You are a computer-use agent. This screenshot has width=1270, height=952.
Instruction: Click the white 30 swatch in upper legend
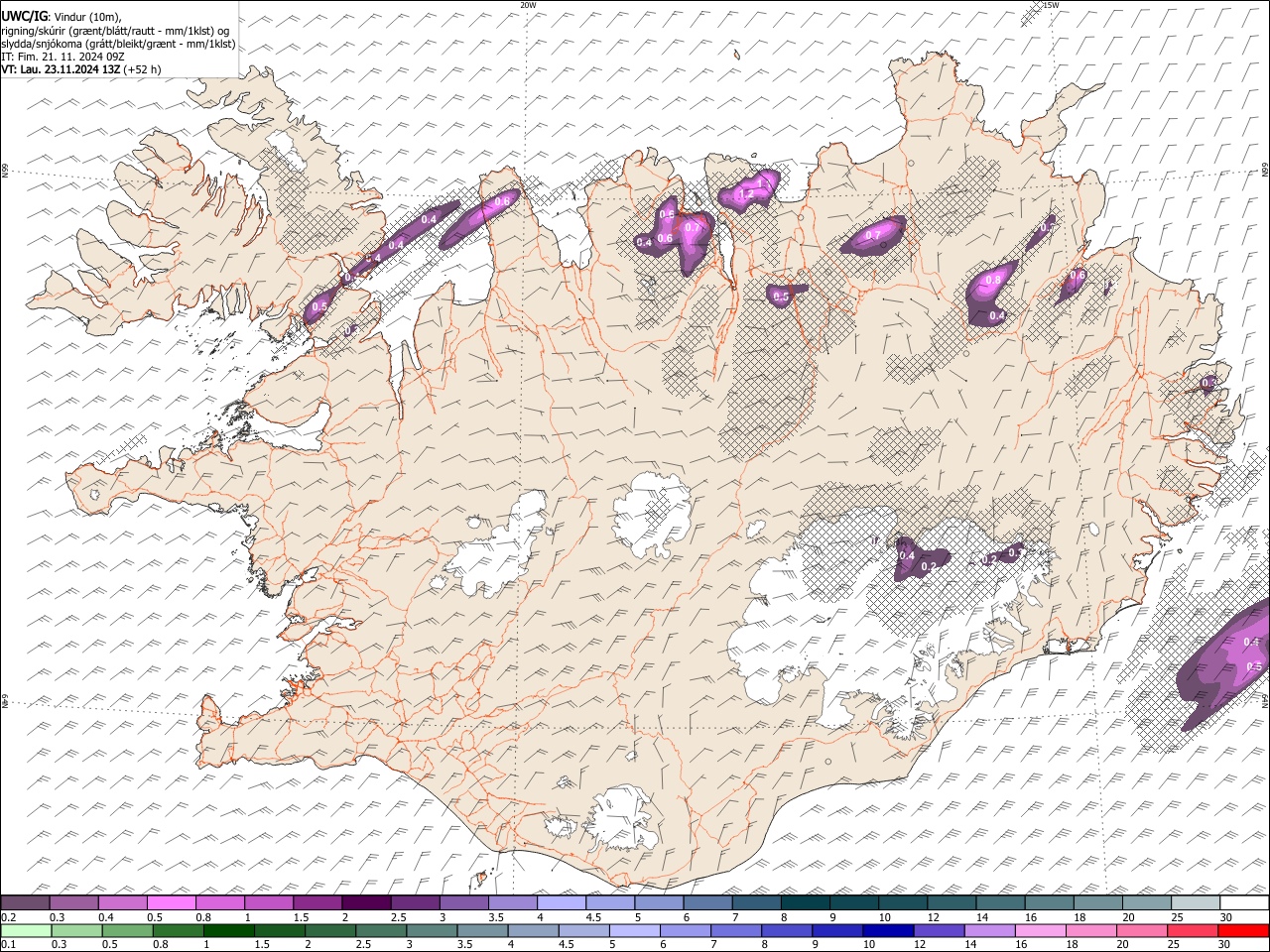(x=1244, y=902)
